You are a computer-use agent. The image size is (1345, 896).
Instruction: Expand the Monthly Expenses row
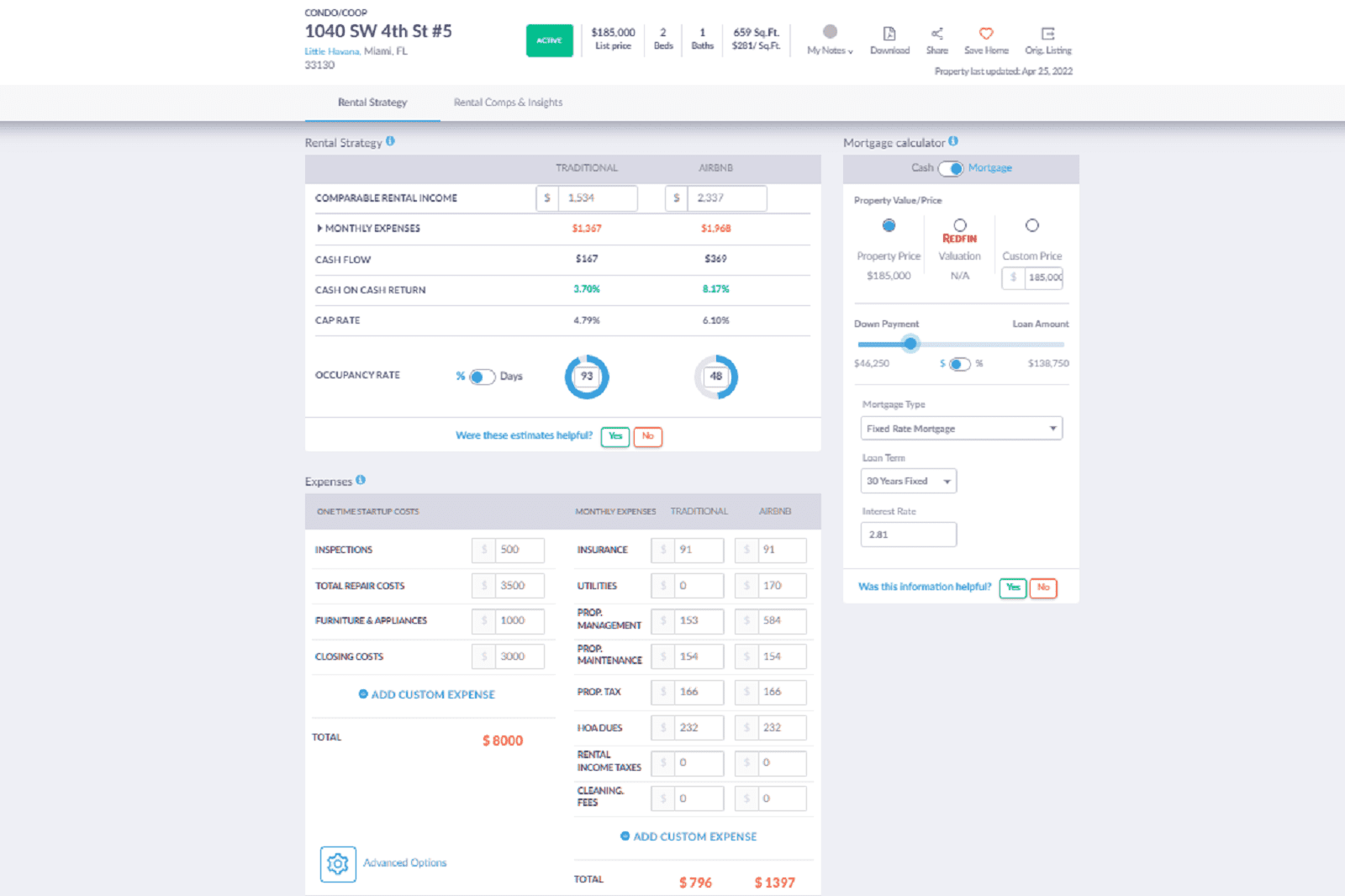tap(320, 228)
